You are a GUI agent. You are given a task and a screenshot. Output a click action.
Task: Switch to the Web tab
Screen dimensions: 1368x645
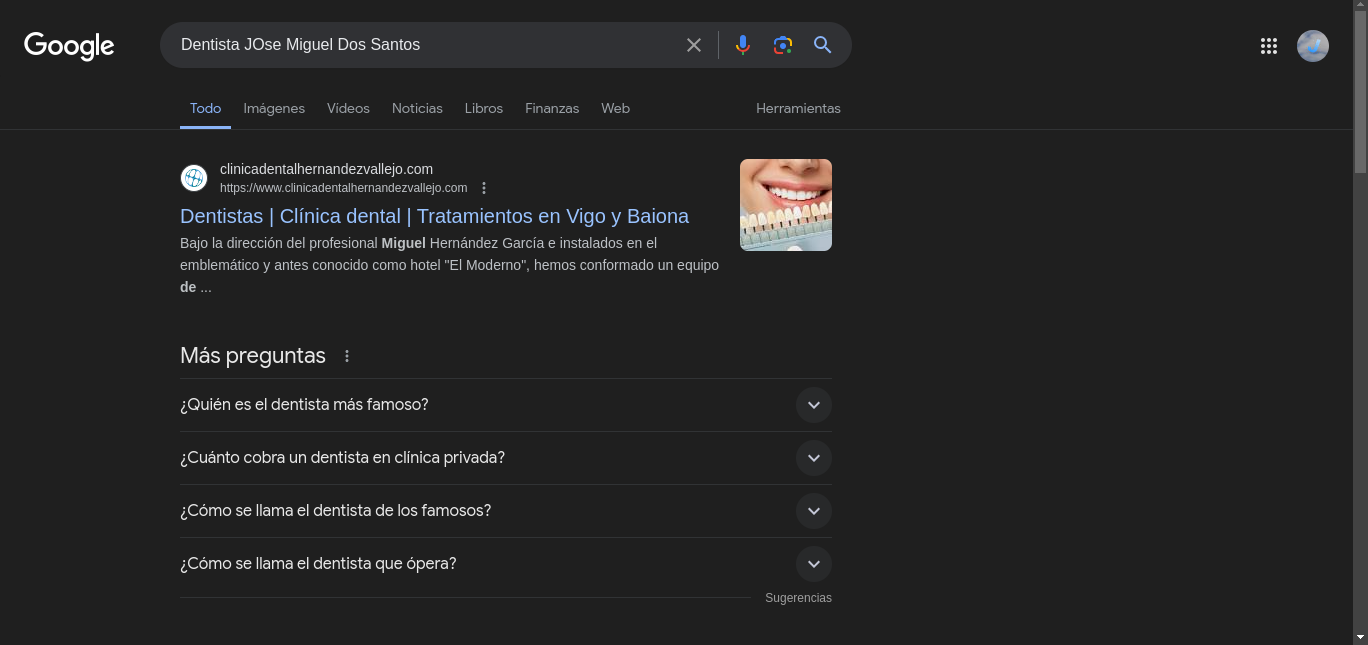coord(615,108)
